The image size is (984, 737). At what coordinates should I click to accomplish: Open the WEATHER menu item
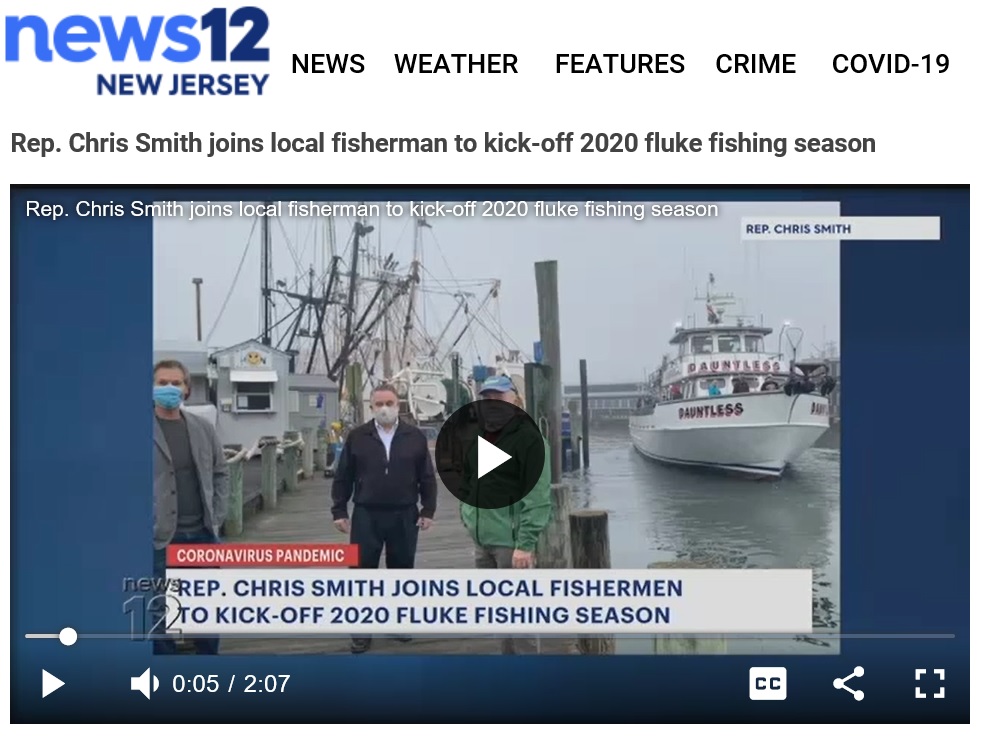click(x=456, y=64)
